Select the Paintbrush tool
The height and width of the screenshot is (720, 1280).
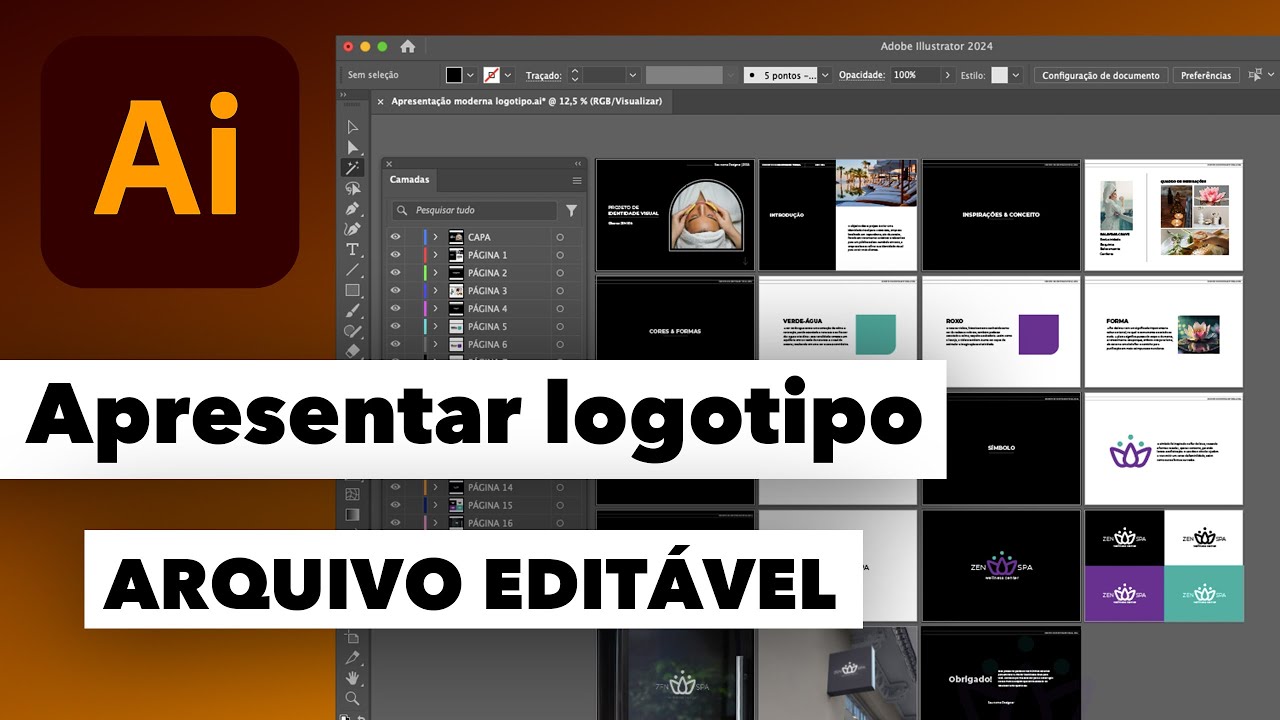[352, 310]
